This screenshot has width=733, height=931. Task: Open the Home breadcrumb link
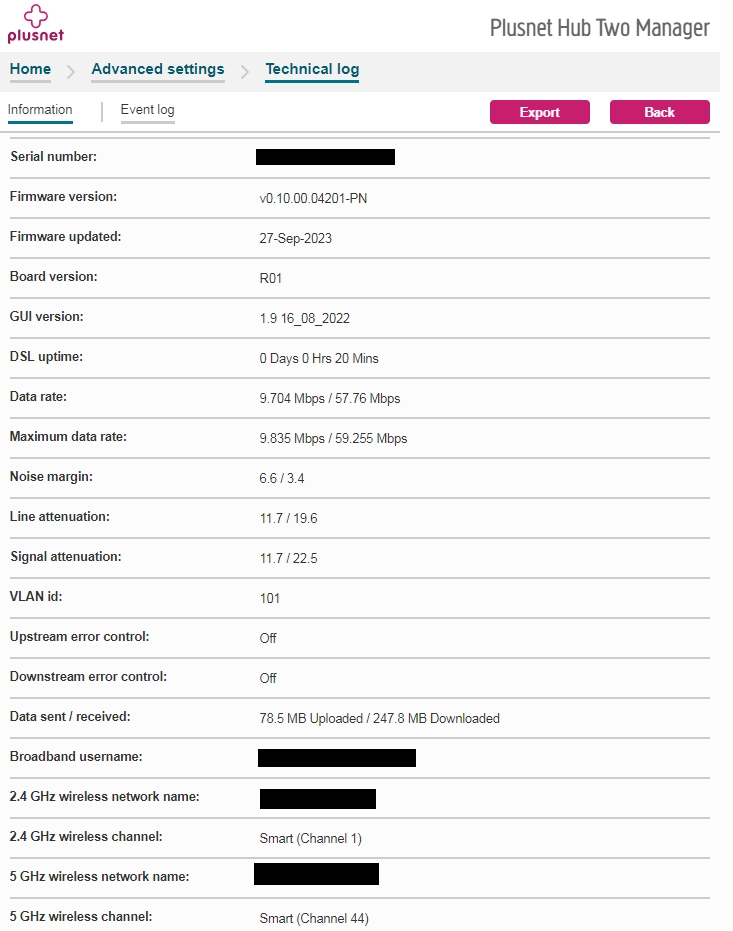click(x=29, y=69)
